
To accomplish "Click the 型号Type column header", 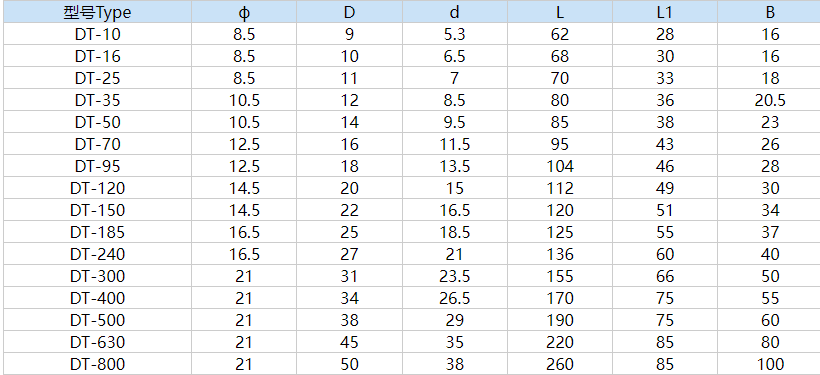I will click(x=97, y=13).
